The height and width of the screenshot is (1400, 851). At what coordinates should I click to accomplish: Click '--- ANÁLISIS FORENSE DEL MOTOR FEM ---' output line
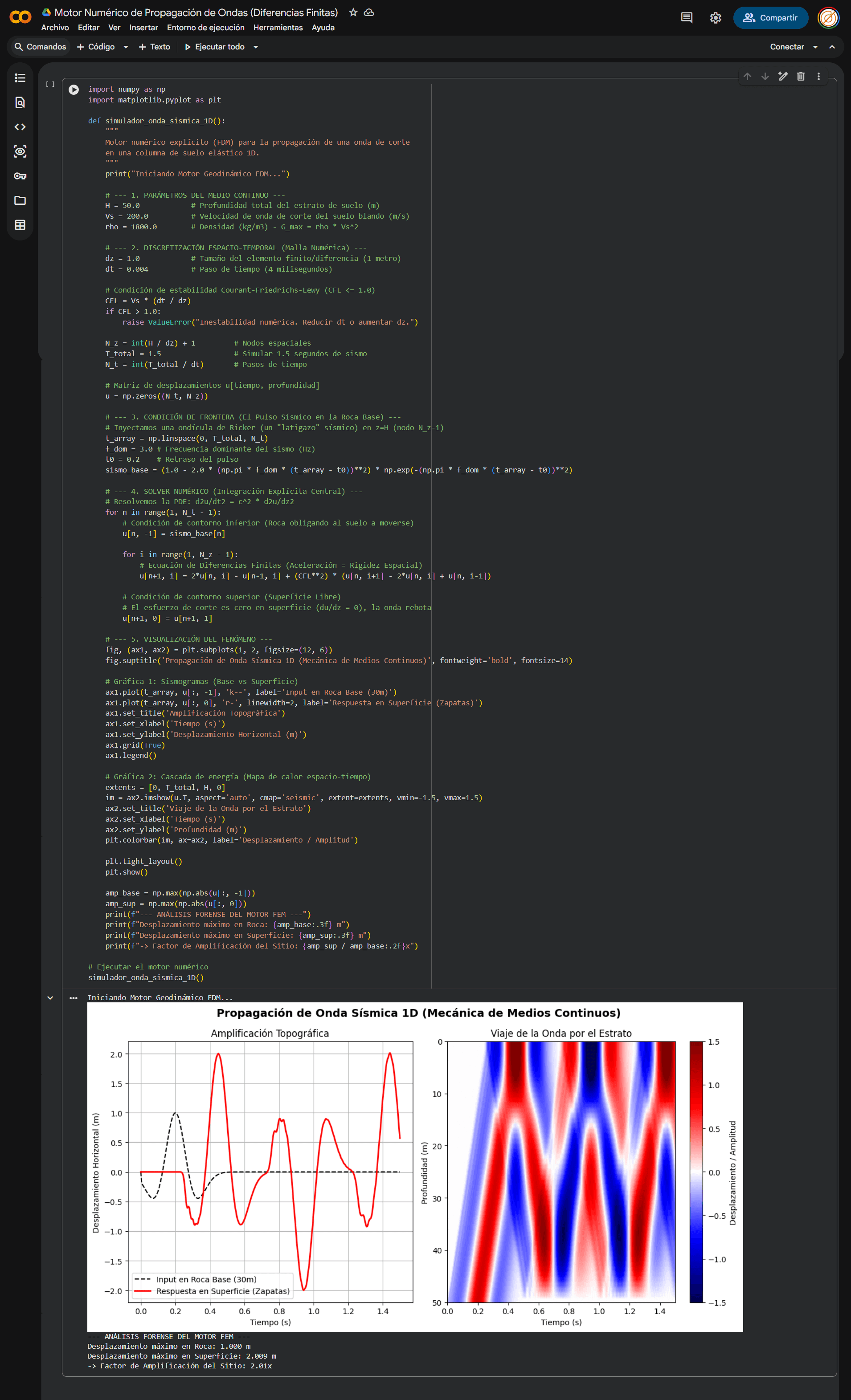[169, 1336]
